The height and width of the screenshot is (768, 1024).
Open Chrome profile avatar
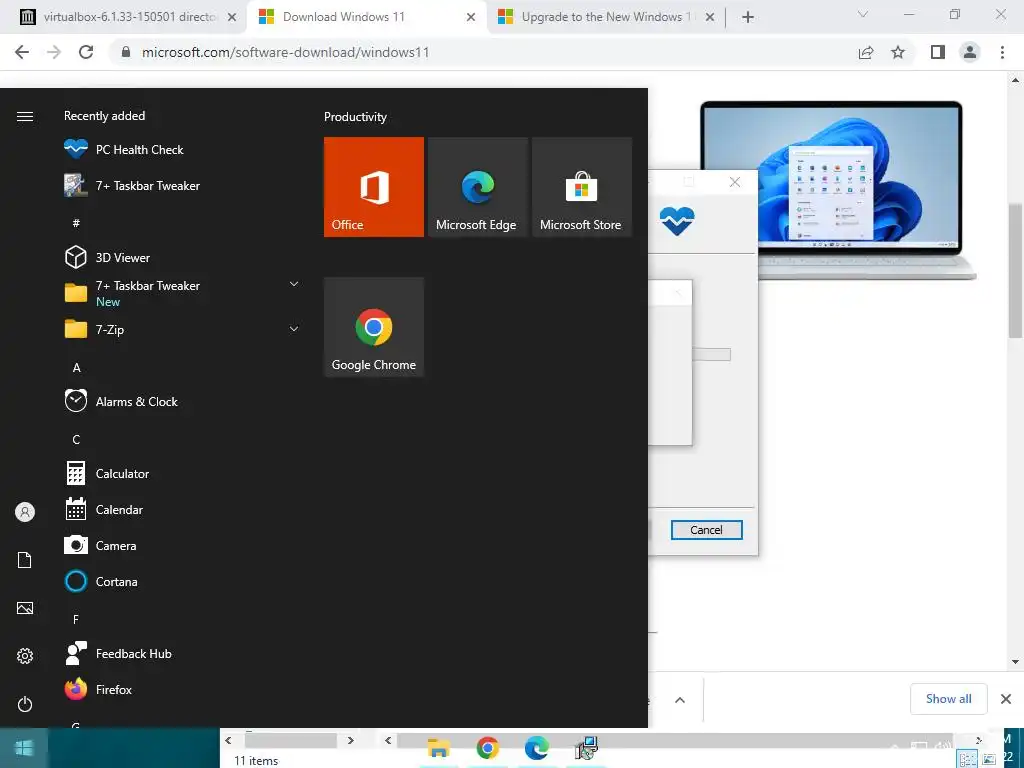coord(970,52)
